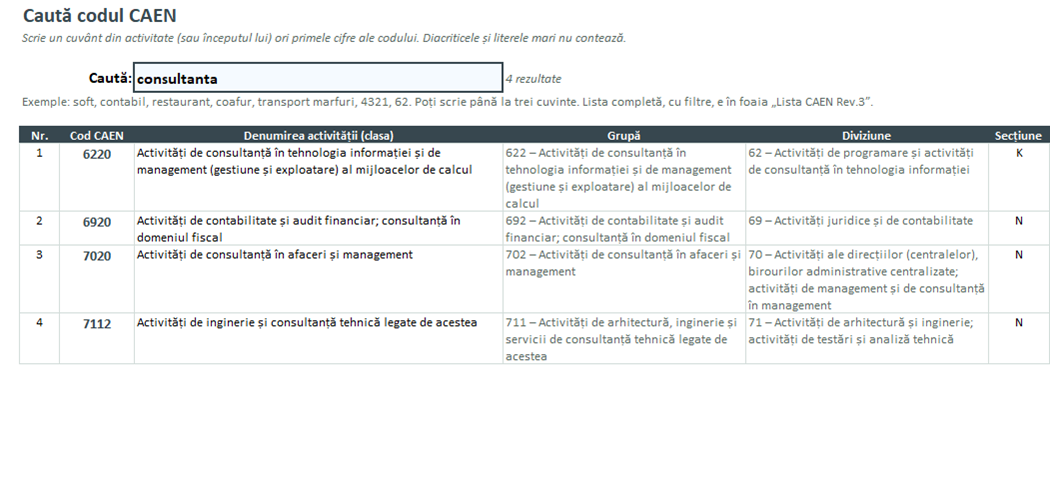Click the 'Caută codul CAEN' title
Viewport: 1050px width, 504px height.
100,15
